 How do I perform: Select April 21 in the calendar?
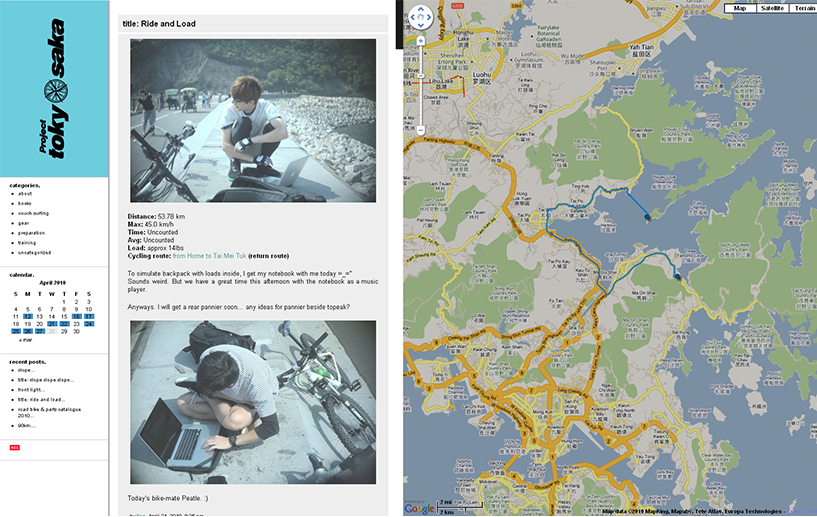tap(52, 324)
